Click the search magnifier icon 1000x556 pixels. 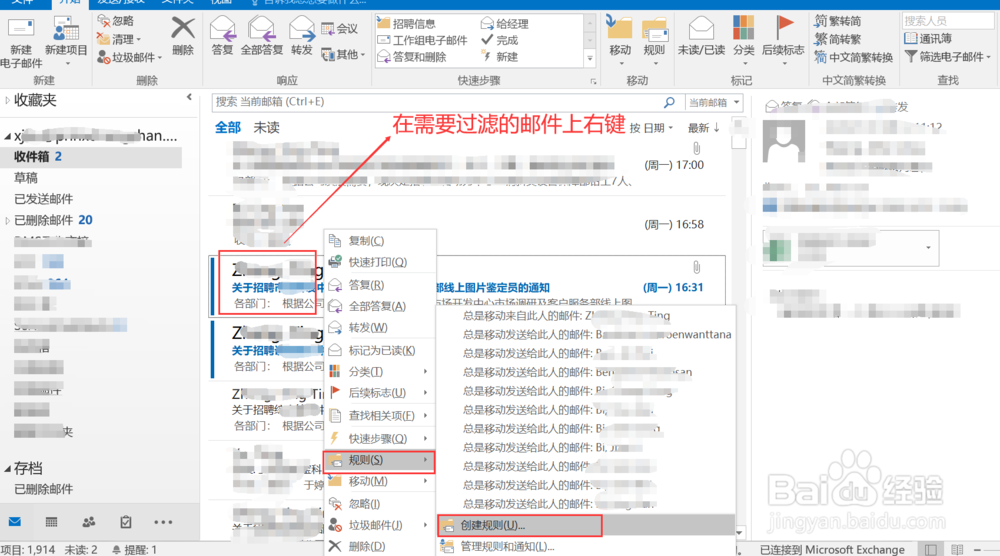(669, 102)
